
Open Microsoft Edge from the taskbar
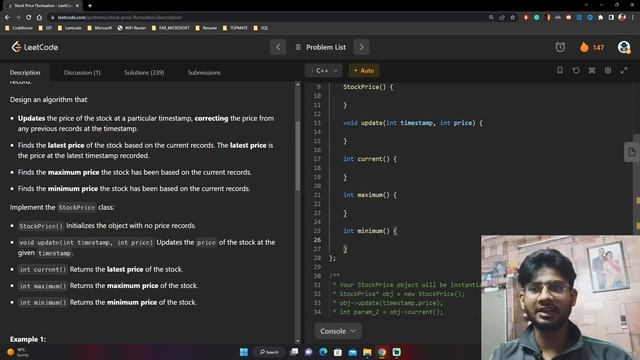click(x=323, y=352)
